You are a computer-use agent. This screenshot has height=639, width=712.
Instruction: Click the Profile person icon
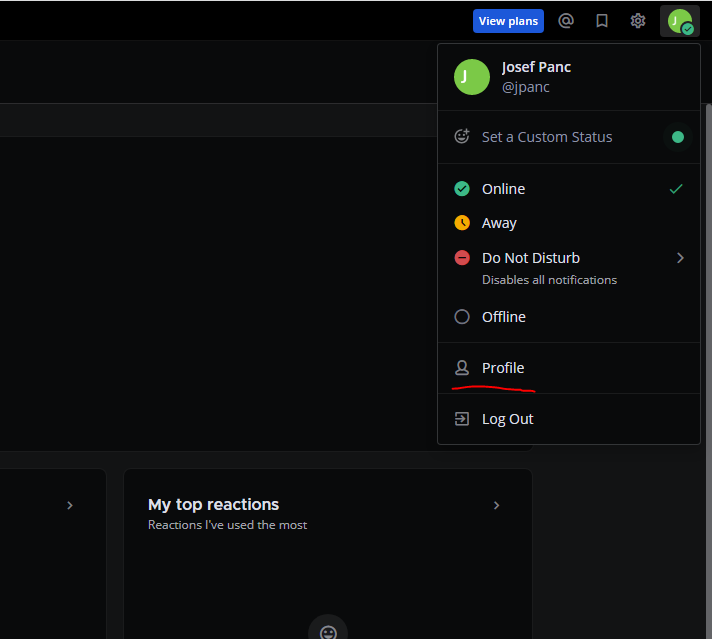pos(462,368)
